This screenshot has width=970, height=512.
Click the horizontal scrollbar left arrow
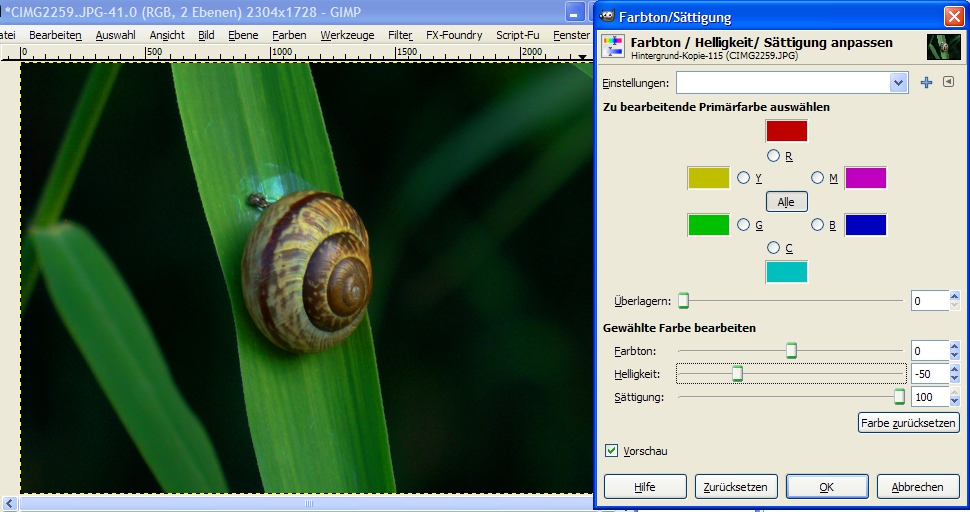pyautogui.click(x=9, y=503)
